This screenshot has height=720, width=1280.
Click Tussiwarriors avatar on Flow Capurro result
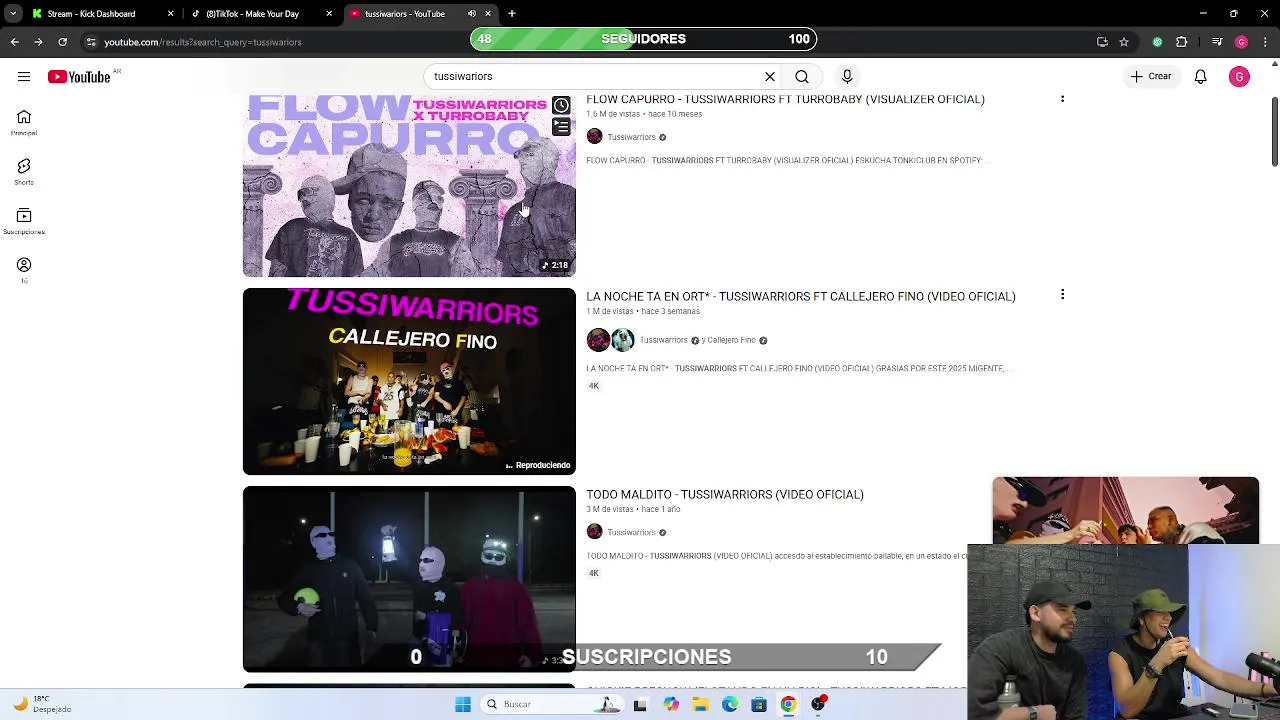pos(595,137)
